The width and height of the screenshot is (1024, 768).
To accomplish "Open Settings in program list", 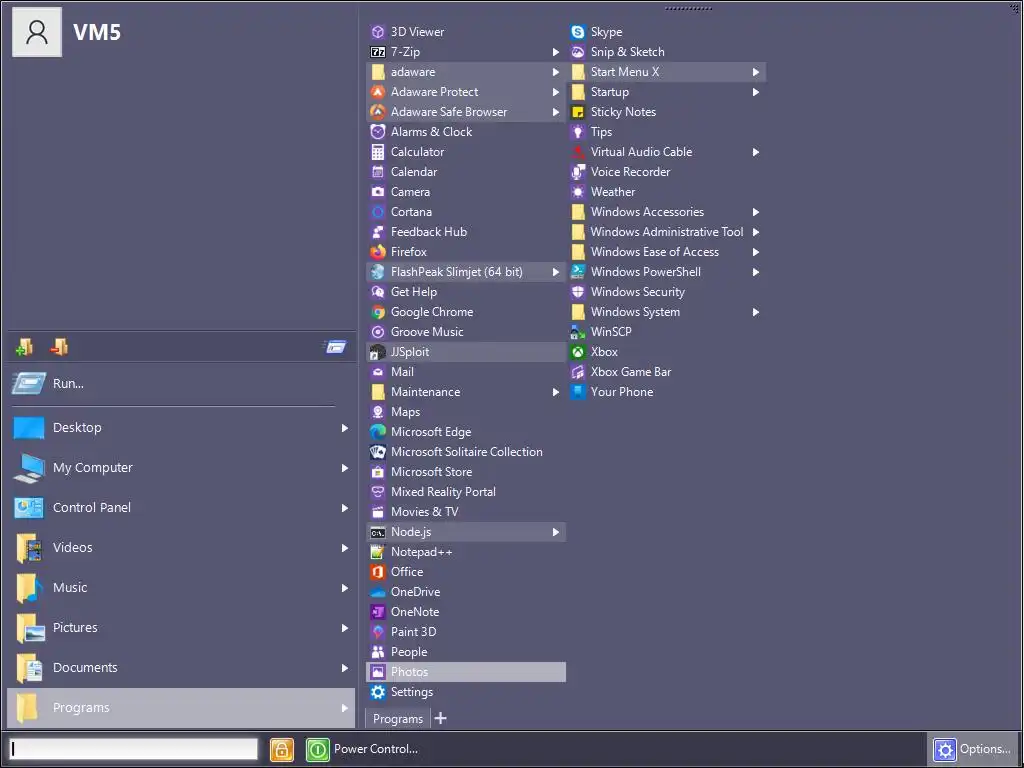I will click(x=466, y=692).
